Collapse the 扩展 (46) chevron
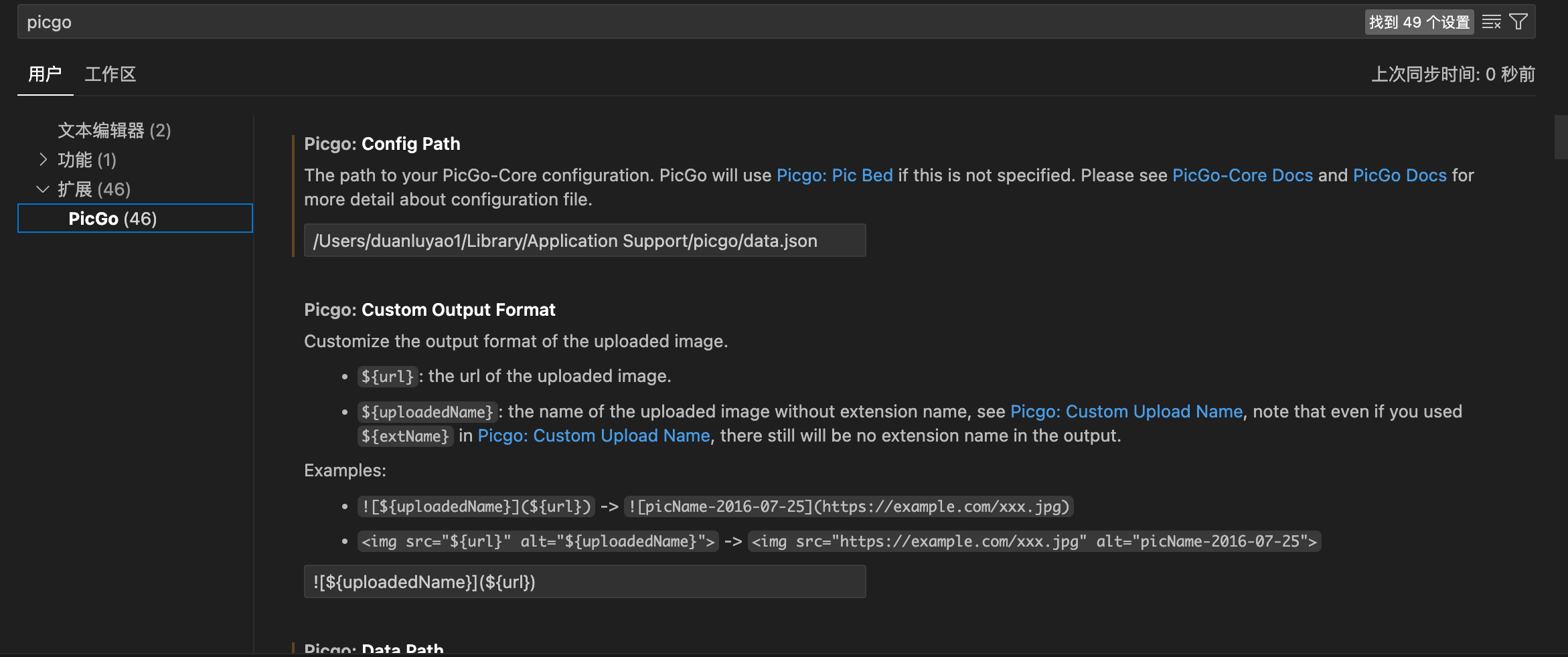This screenshot has width=1568, height=657. tap(43, 189)
